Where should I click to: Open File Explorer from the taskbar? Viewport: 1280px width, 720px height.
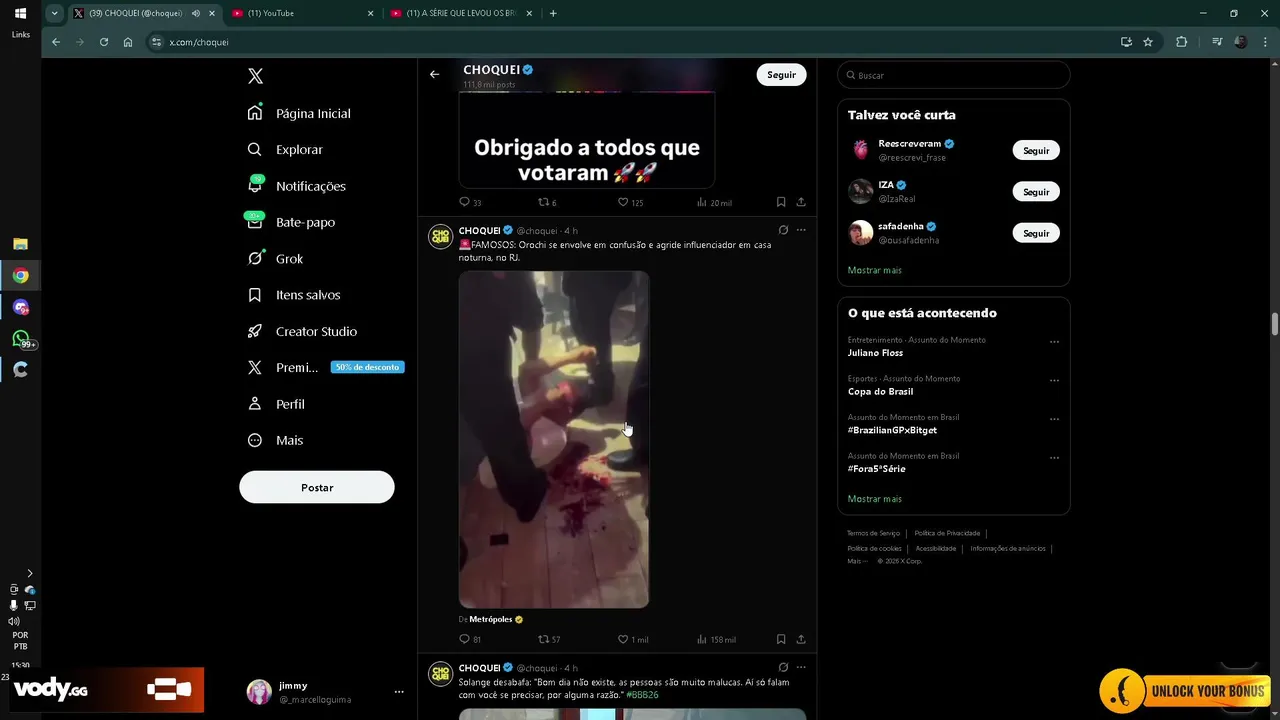tap(20, 244)
